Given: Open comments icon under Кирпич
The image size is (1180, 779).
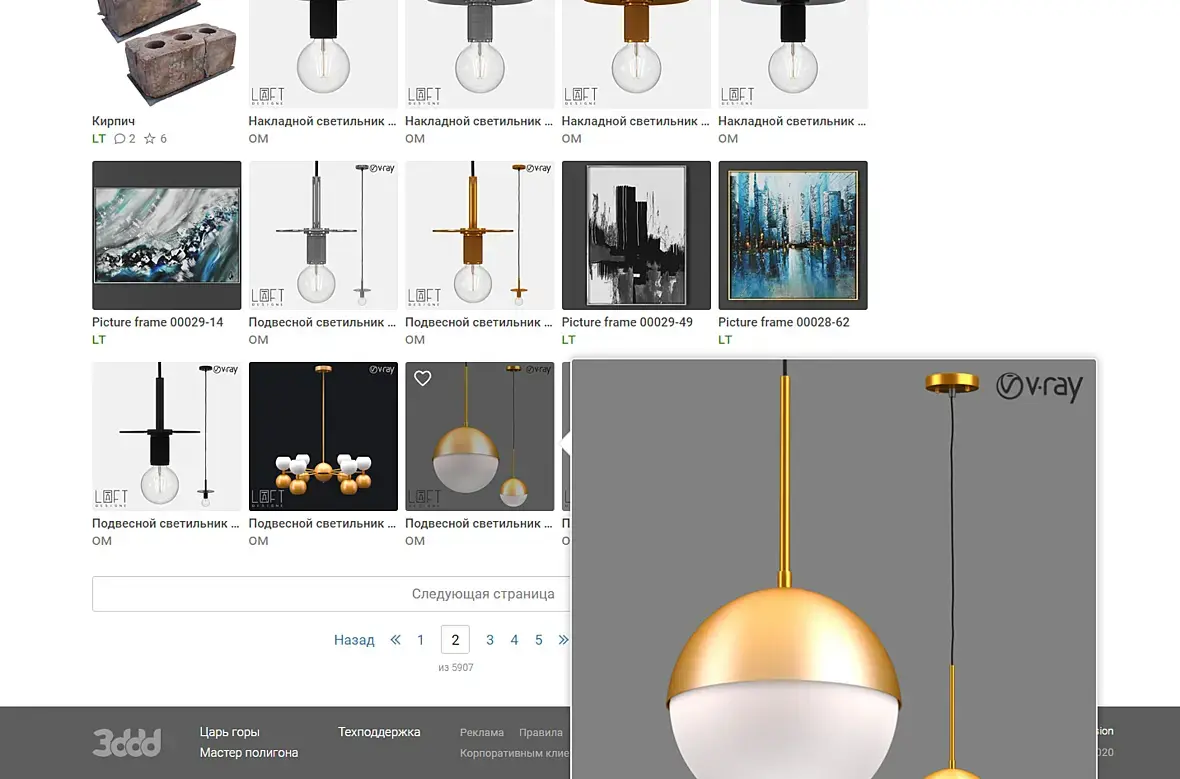Looking at the screenshot, I should click(x=120, y=138).
